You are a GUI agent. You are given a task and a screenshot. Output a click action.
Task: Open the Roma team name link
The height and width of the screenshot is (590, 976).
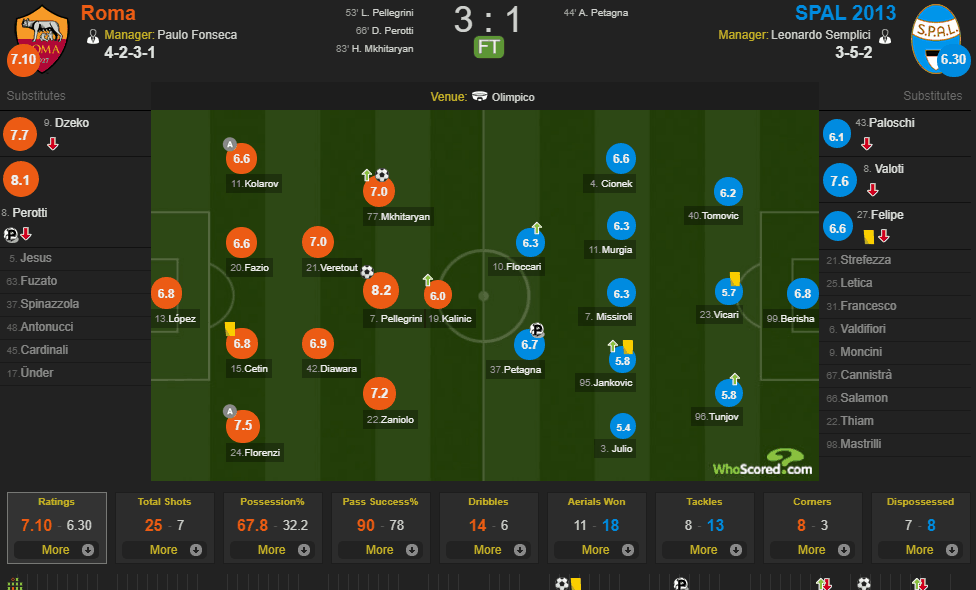click(108, 13)
